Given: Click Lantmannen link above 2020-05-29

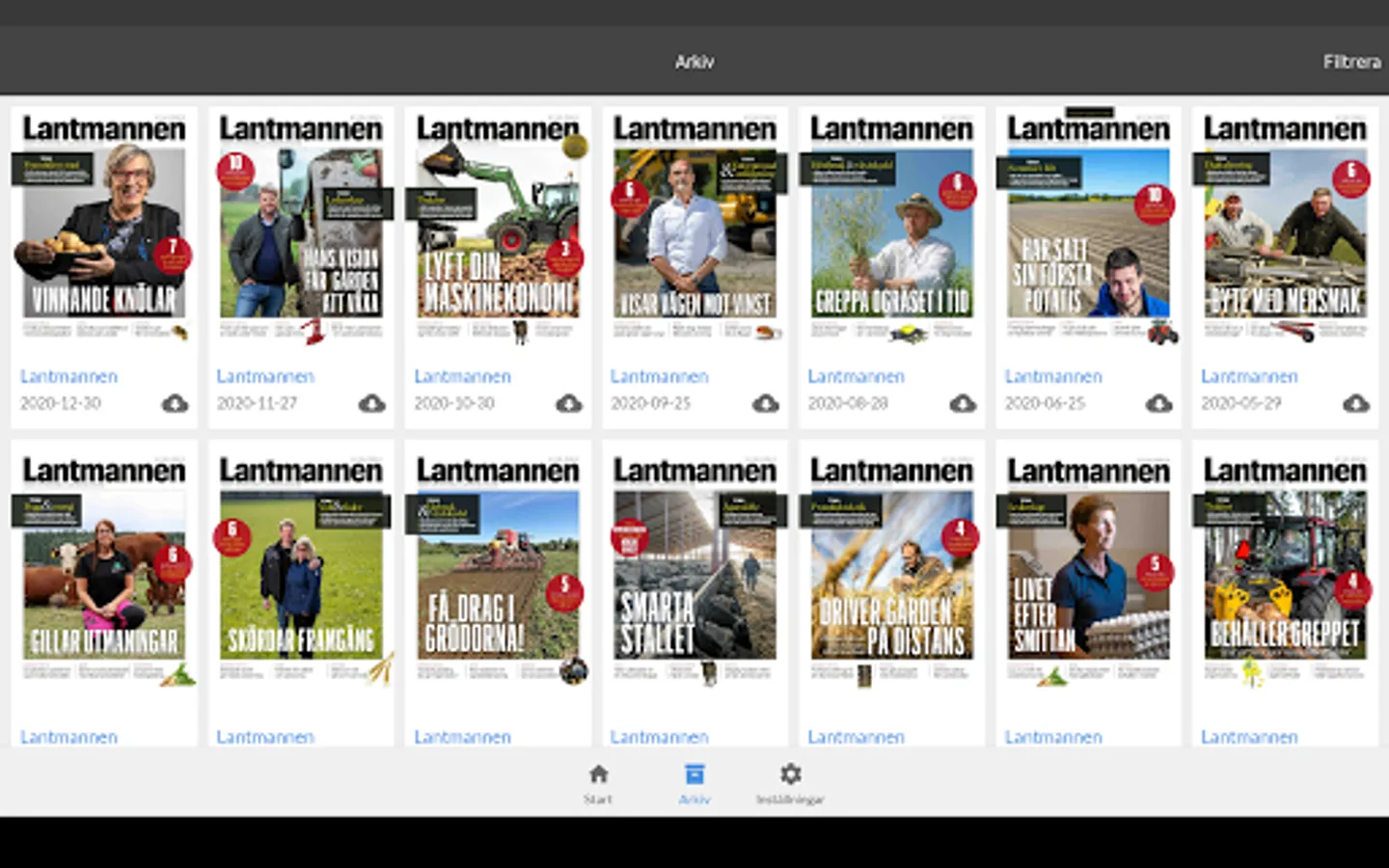Looking at the screenshot, I should click(x=1249, y=376).
